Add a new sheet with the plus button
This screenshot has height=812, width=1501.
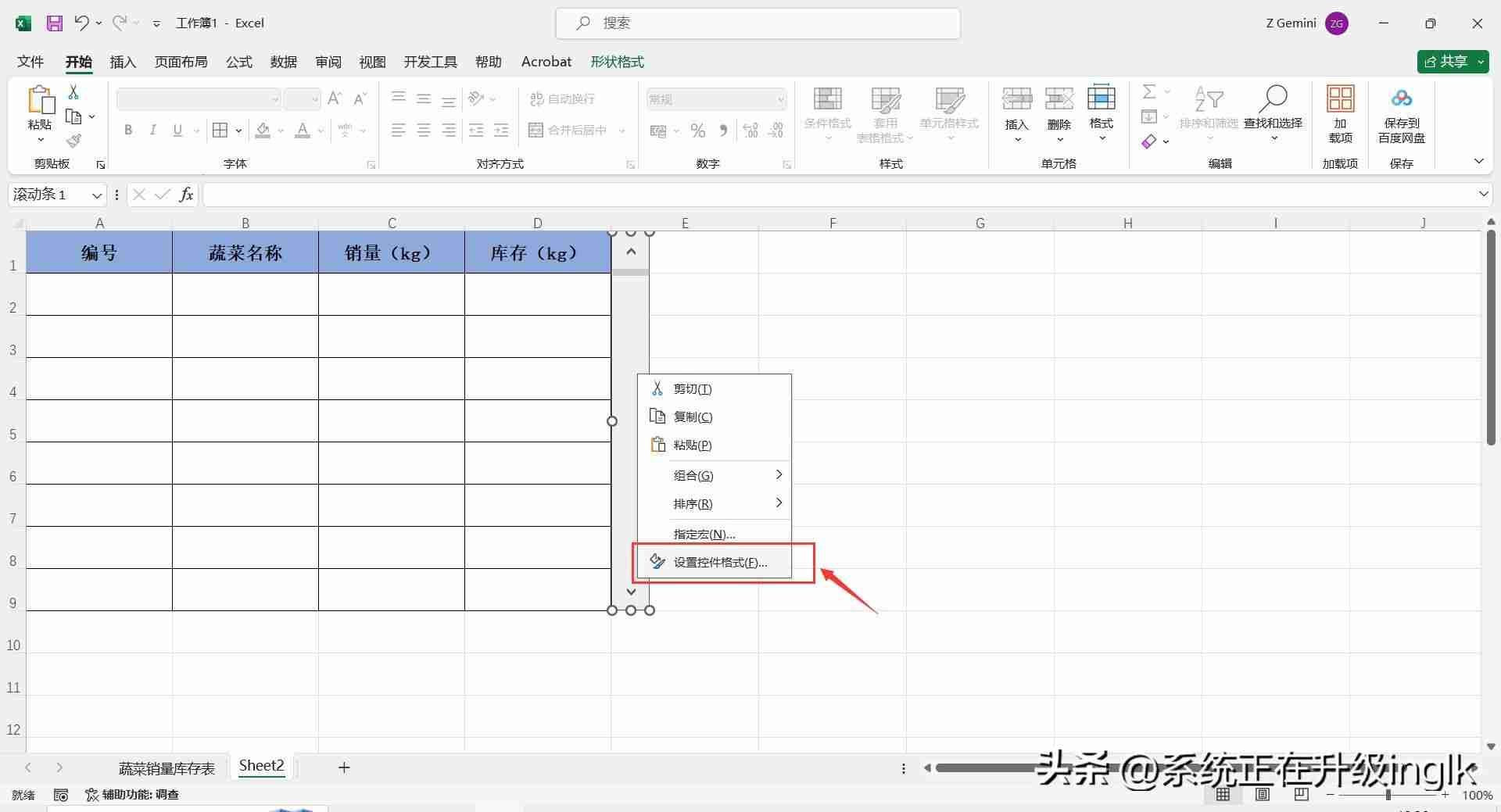pos(344,767)
